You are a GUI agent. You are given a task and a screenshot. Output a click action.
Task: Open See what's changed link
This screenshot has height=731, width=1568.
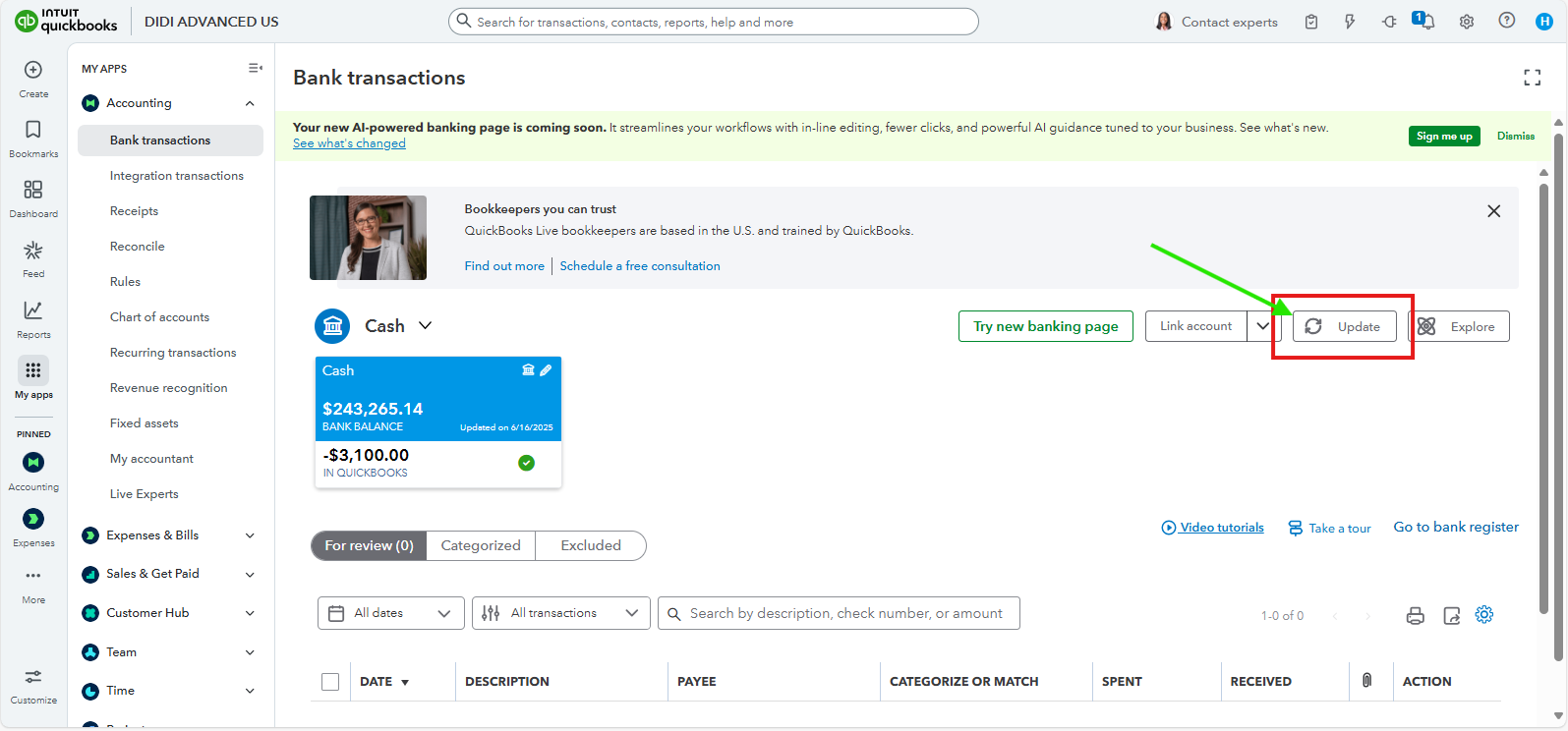pyautogui.click(x=349, y=143)
